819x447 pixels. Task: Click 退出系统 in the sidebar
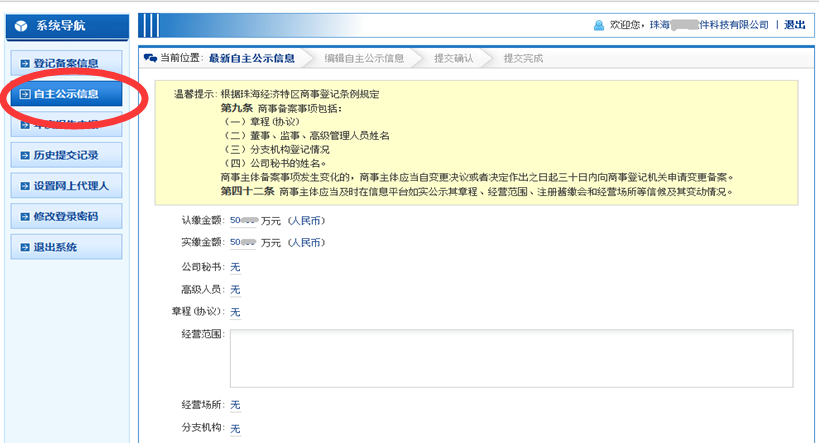tap(66, 247)
